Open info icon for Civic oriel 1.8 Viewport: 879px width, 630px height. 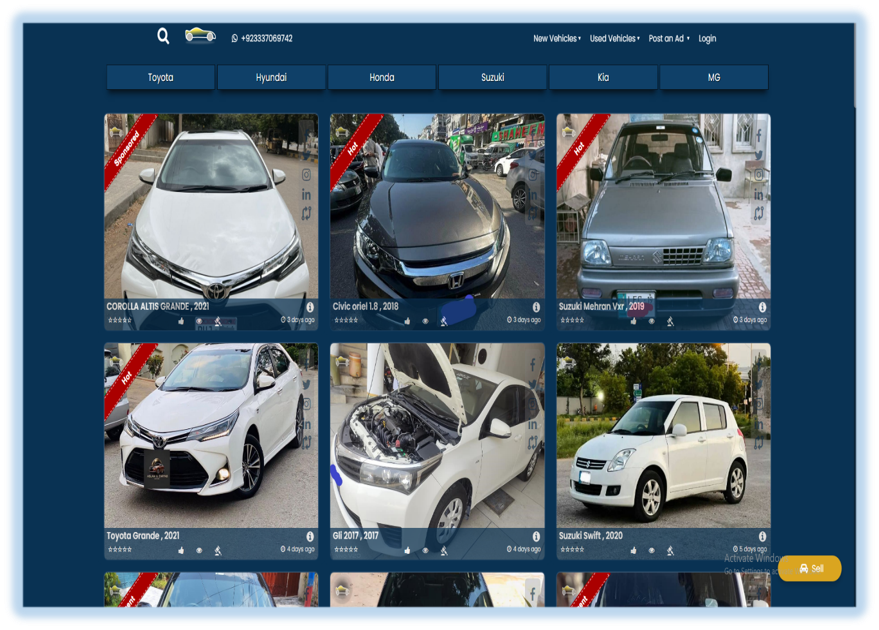pos(536,307)
